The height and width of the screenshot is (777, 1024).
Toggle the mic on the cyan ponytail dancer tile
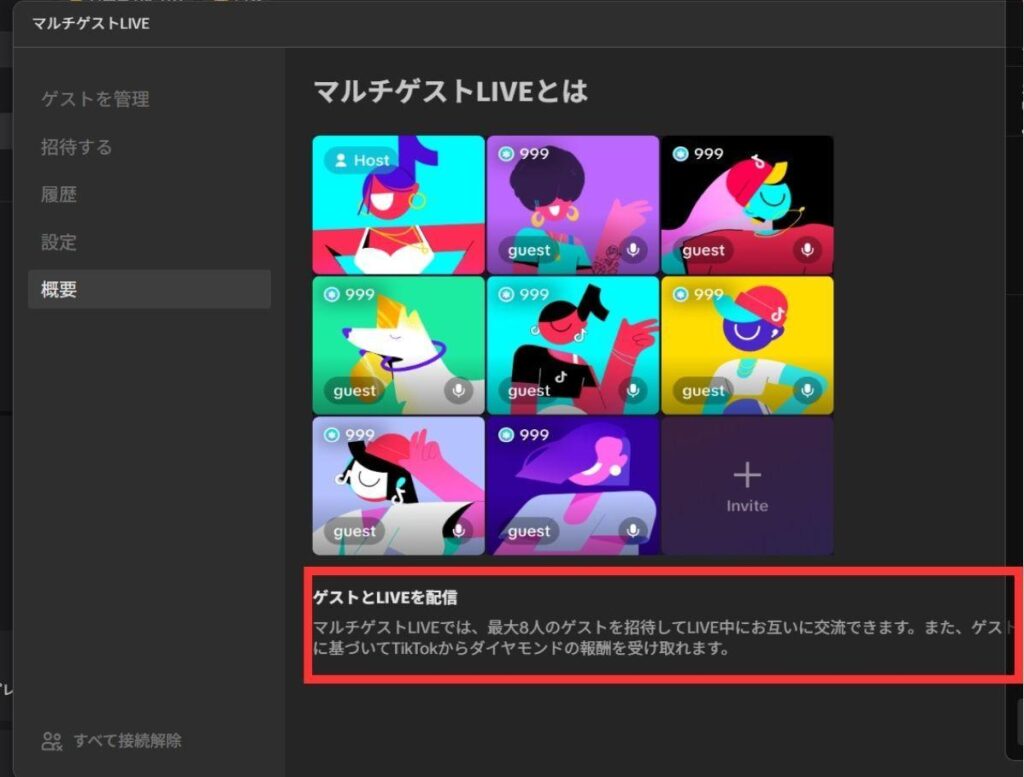pos(633,391)
